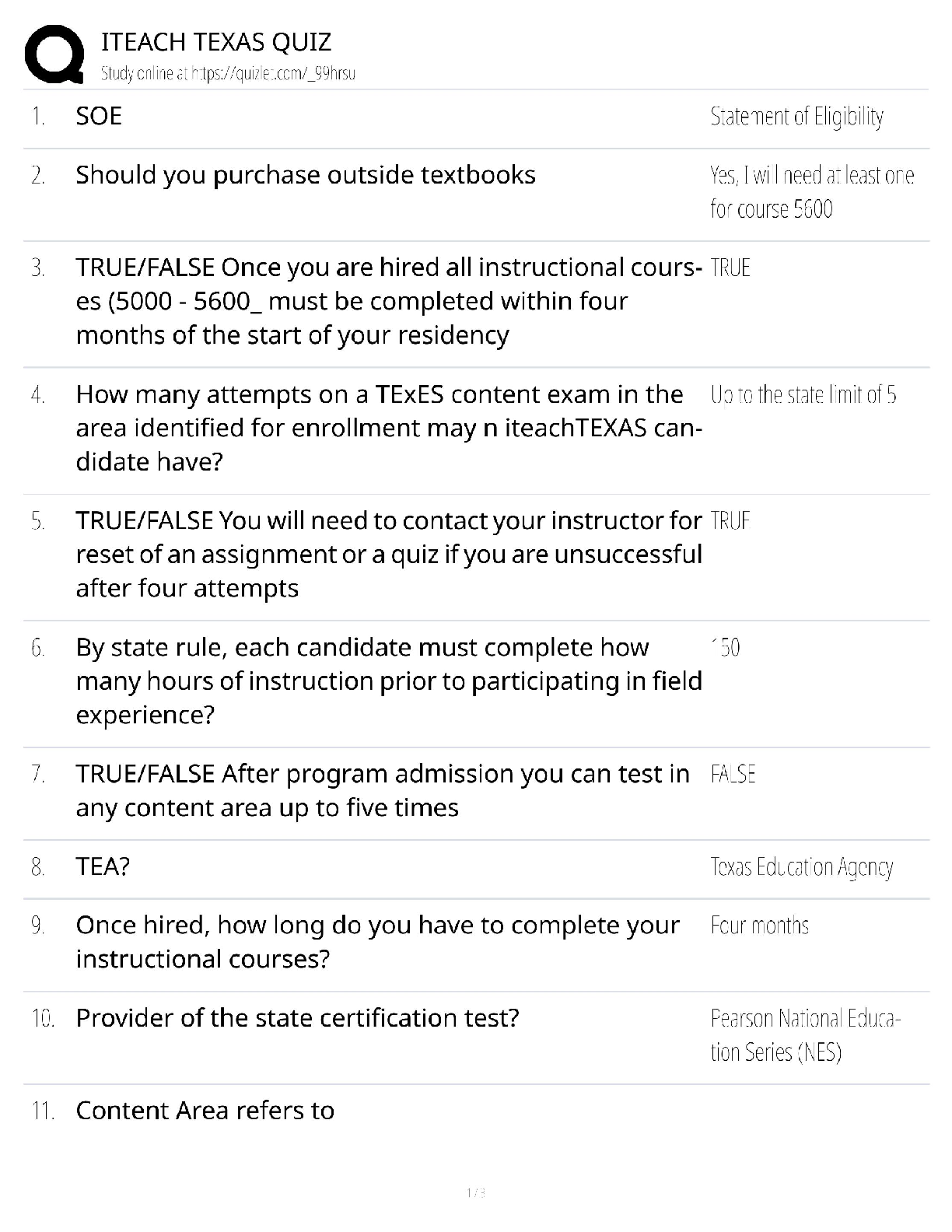This screenshot has width=952, height=1232.
Task: Select the answer mentioning course 5600
Action: point(811,192)
